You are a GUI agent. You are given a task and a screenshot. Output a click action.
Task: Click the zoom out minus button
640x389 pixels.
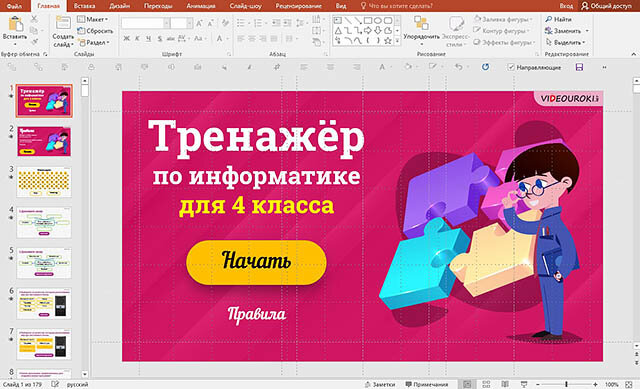[538, 384]
